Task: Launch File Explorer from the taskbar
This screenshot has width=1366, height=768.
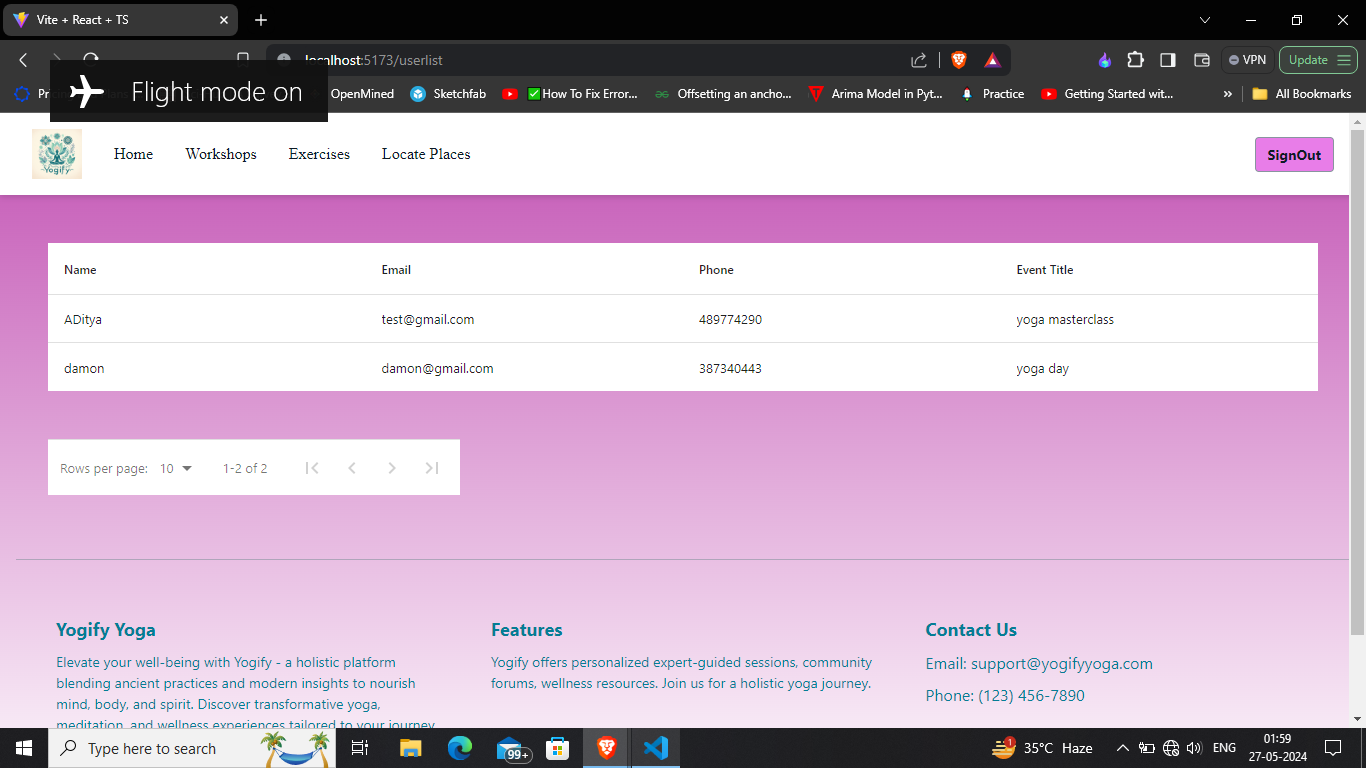Action: tap(411, 748)
